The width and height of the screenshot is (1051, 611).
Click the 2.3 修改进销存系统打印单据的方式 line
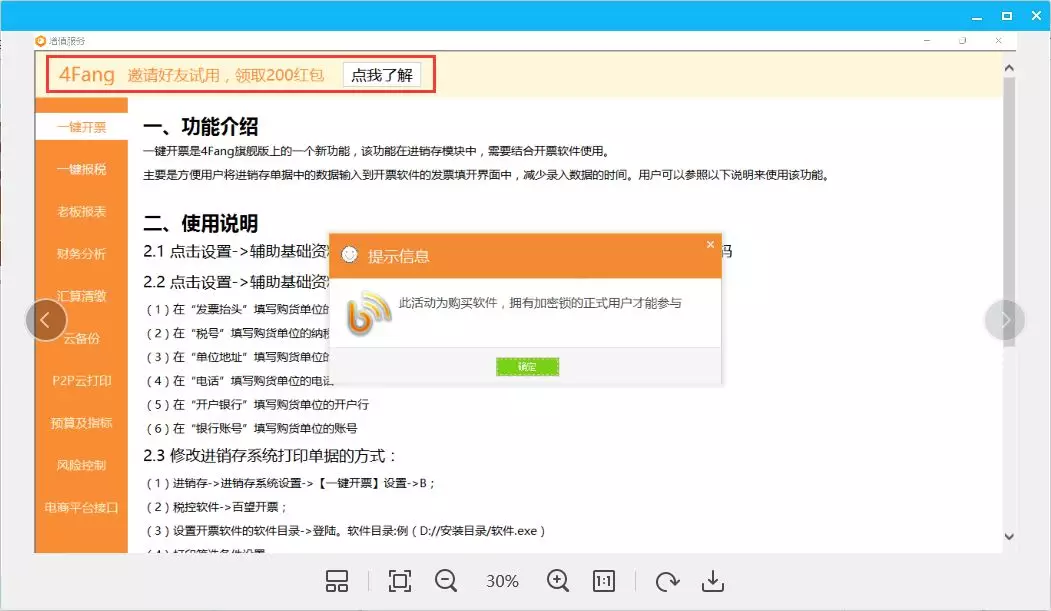click(x=269, y=456)
